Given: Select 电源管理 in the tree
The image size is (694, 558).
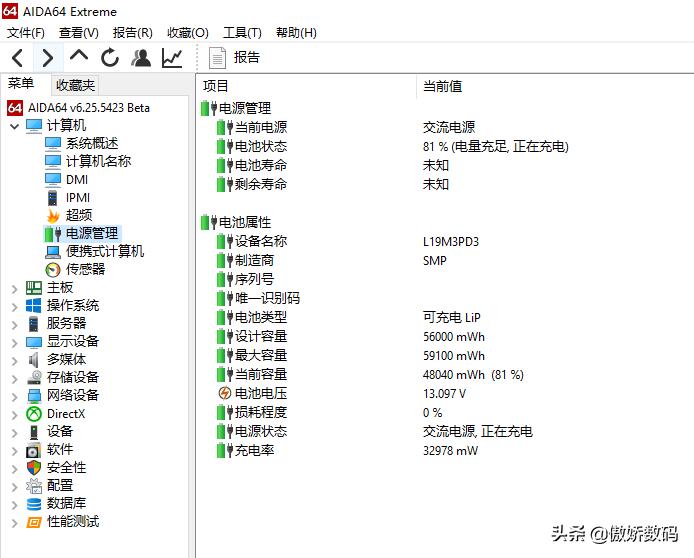Looking at the screenshot, I should (92, 233).
